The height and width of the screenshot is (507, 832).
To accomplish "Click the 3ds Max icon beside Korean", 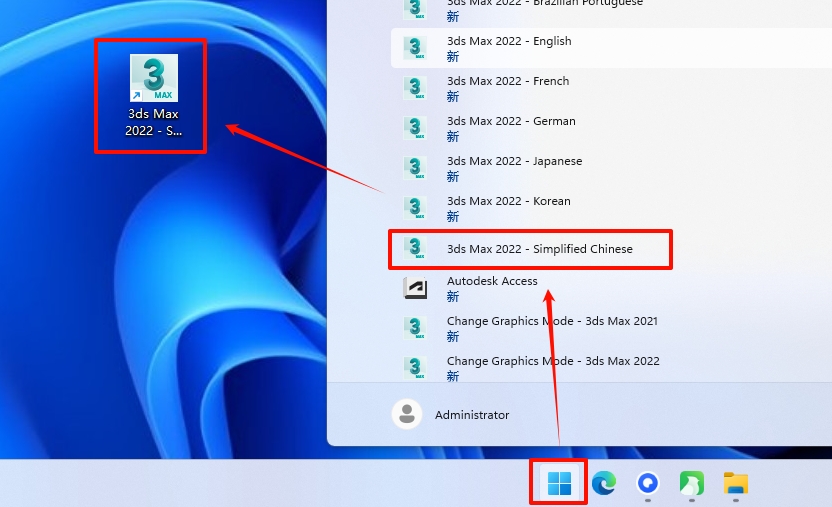I will [415, 208].
